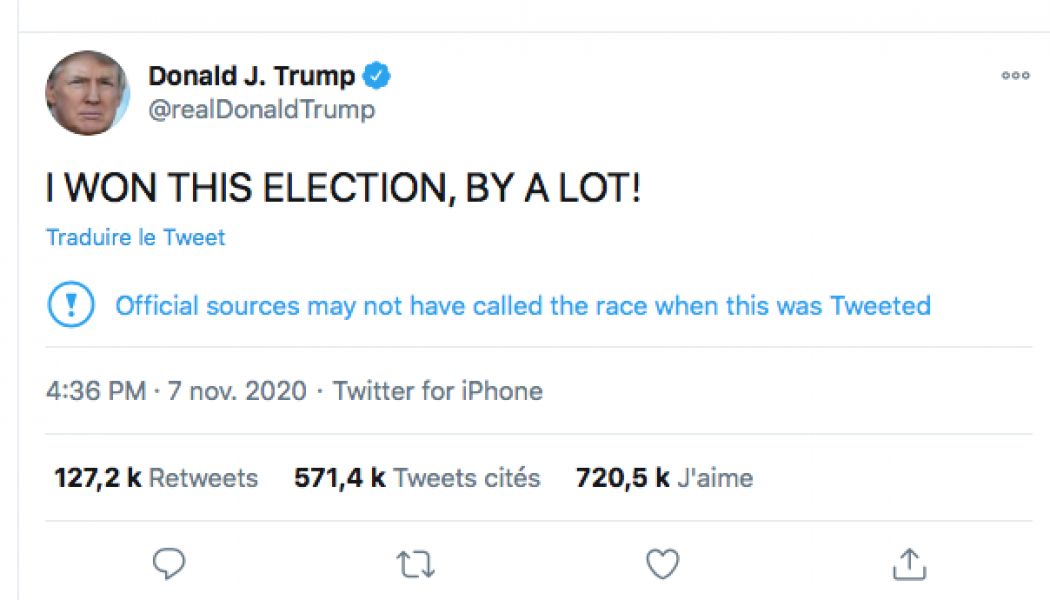The width and height of the screenshot is (1050, 600).
Task: Select the @realDonaldTrump handle
Action: click(263, 110)
